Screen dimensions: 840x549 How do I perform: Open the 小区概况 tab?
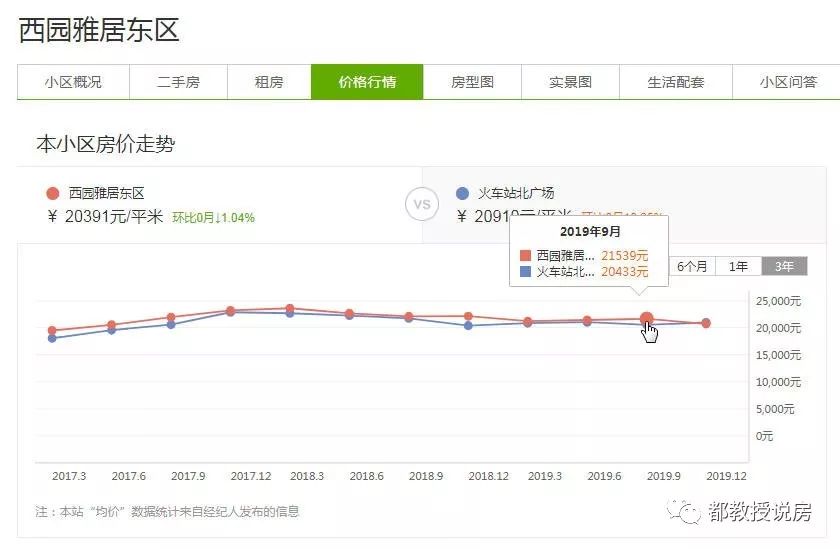coord(73,82)
